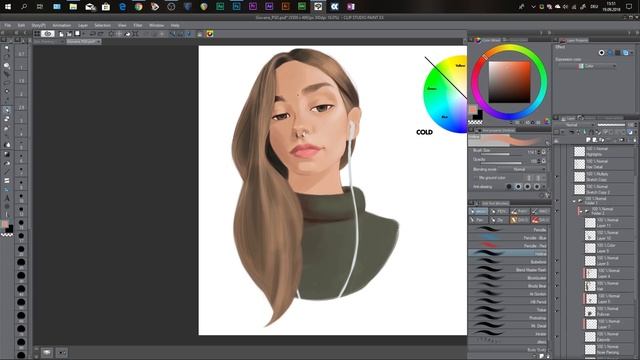
Task: Click the color space switch icon below color wheel
Action: tap(547, 122)
